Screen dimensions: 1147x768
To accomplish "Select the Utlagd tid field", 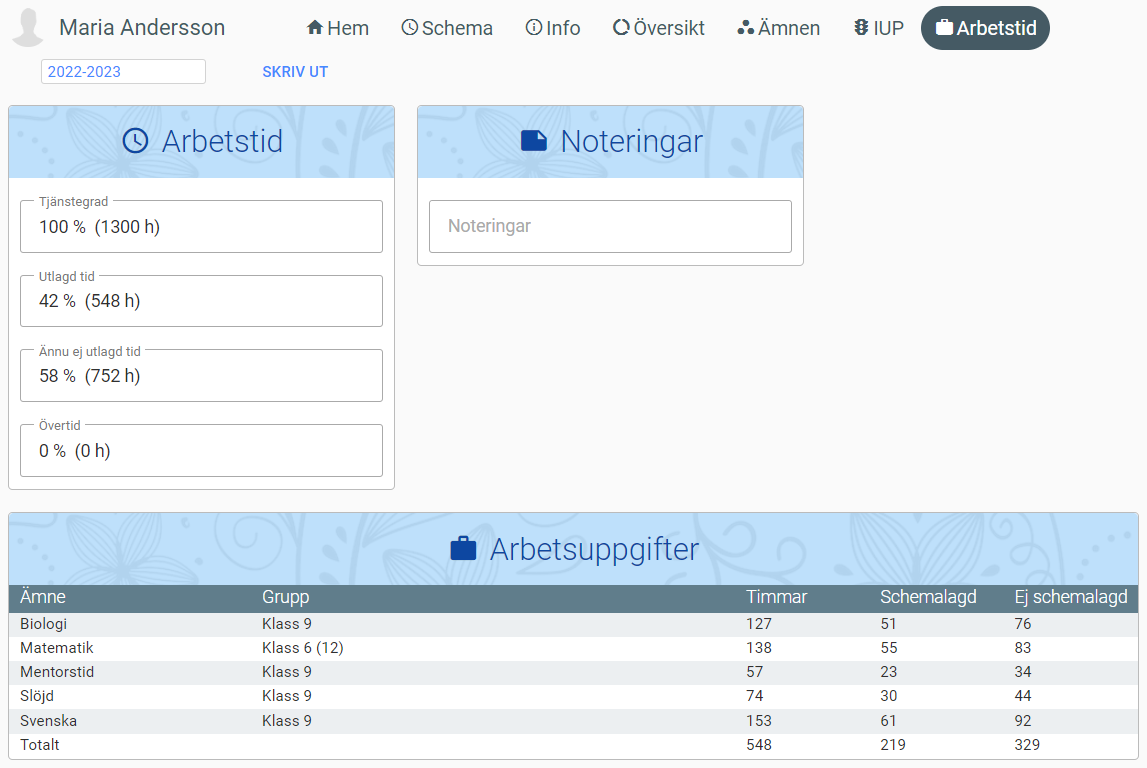I will [201, 301].
